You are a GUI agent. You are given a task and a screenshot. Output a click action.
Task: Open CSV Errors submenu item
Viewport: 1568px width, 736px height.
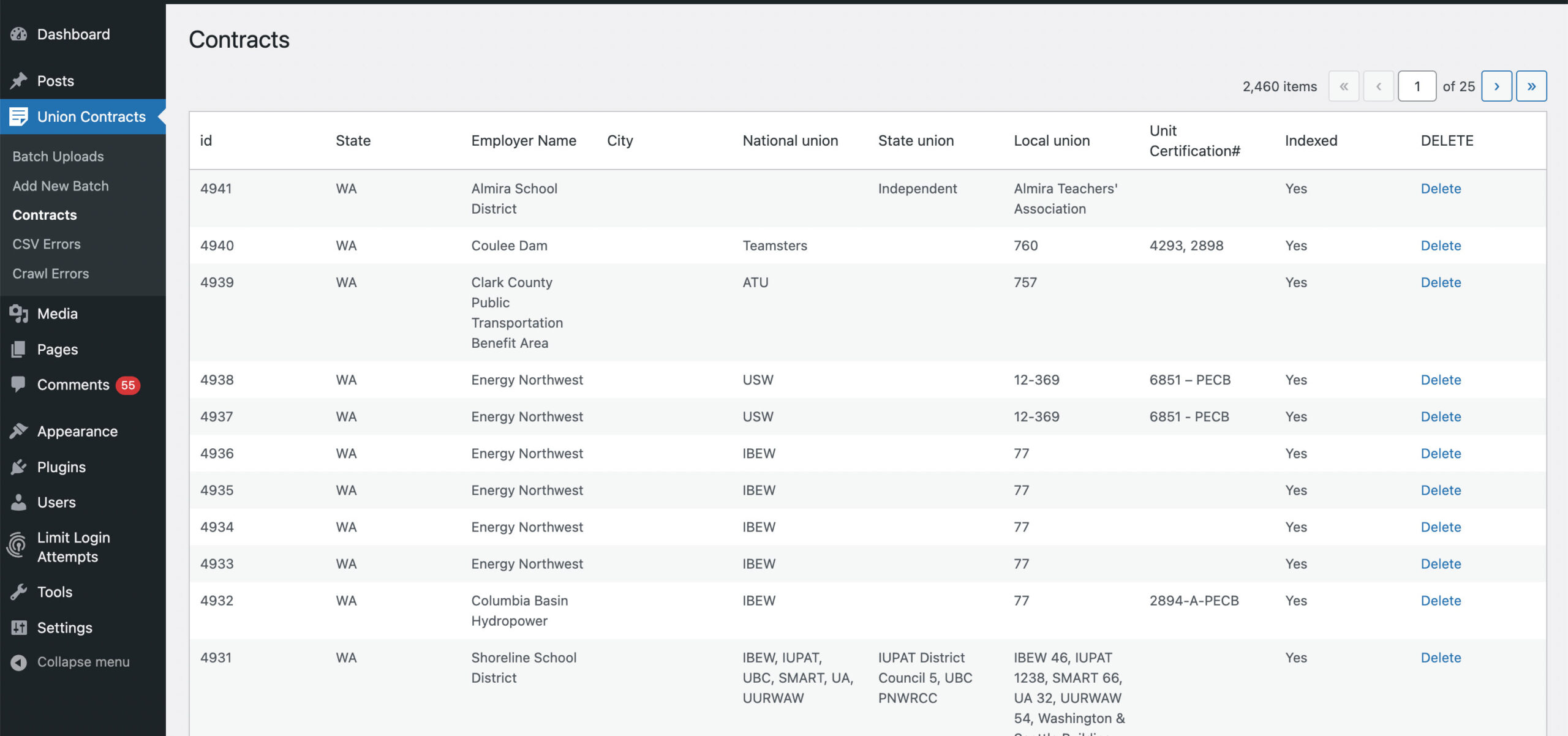[47, 244]
